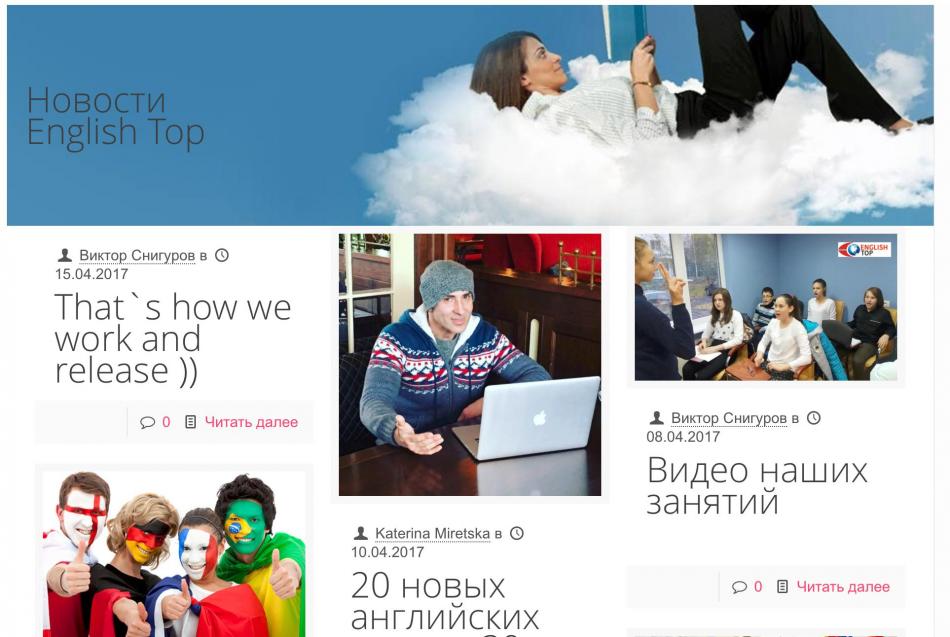Open the 20 новых английских post title
This screenshot has height=637, width=950.
445,602
